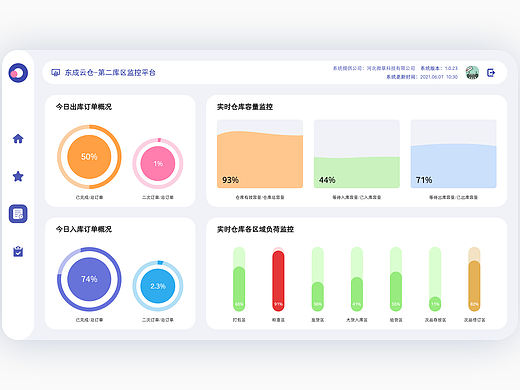Viewport: 520px width, 390px height.
Task: Click the zone label under the red 97% bar
Action: pos(278,320)
